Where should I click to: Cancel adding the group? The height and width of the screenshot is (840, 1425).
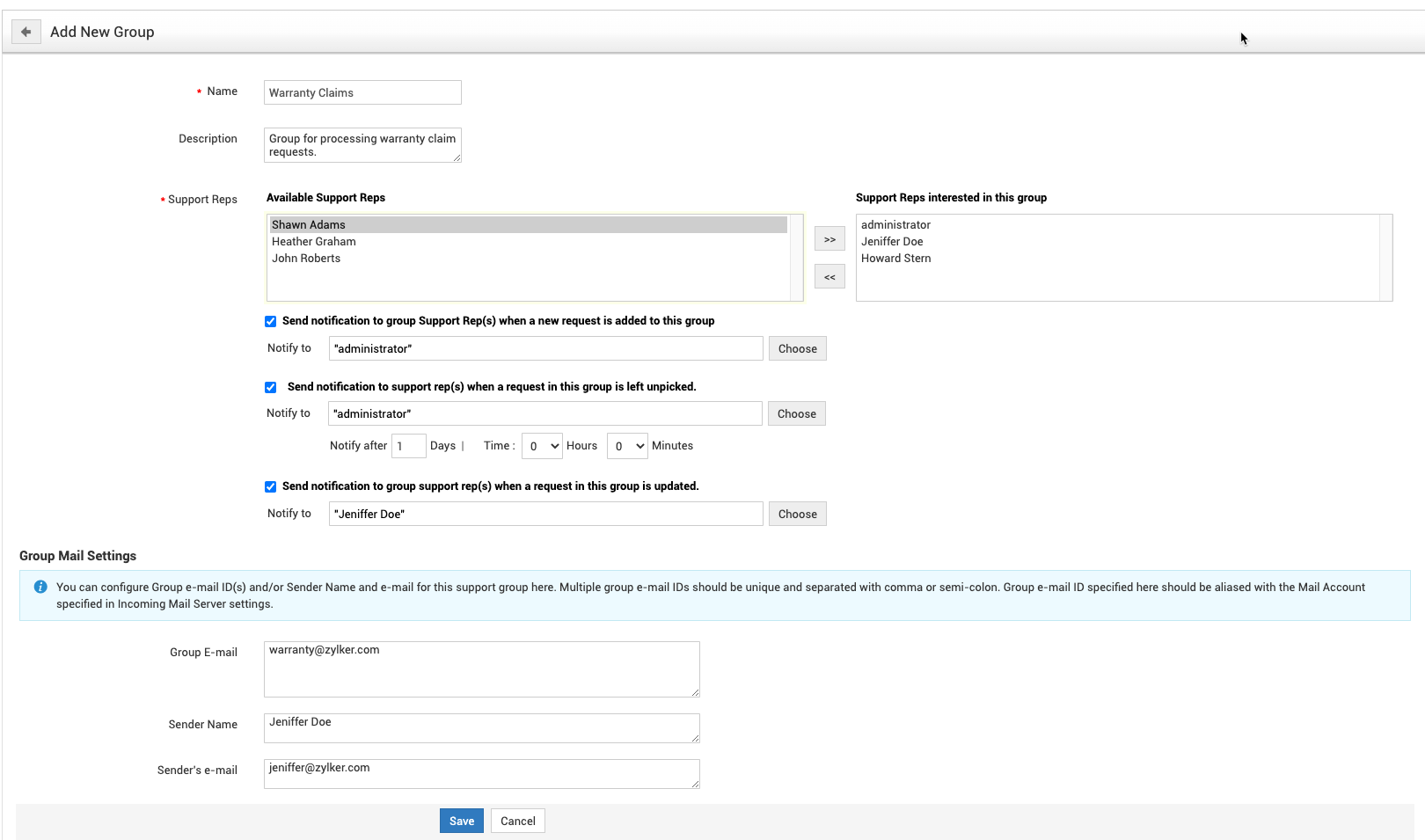coord(517,821)
